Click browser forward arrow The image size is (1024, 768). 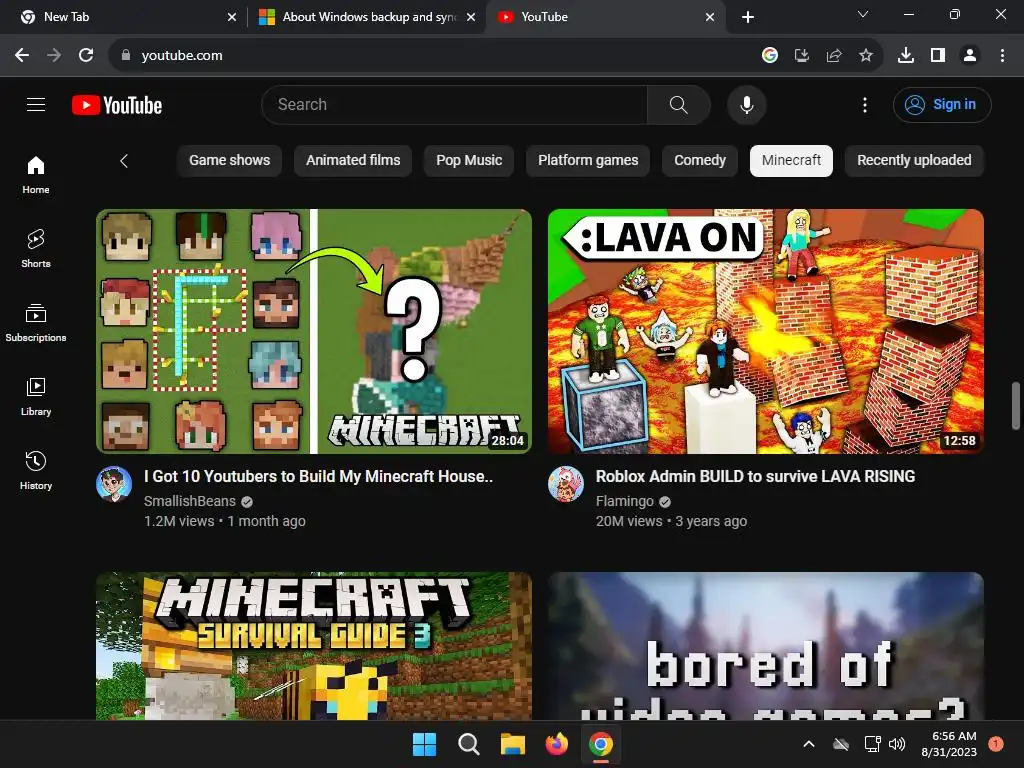point(54,56)
